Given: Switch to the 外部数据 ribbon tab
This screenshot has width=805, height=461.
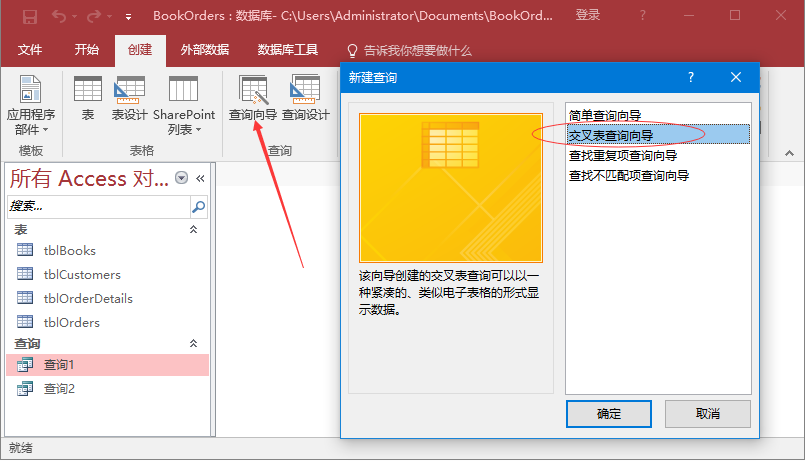Looking at the screenshot, I should 204,50.
